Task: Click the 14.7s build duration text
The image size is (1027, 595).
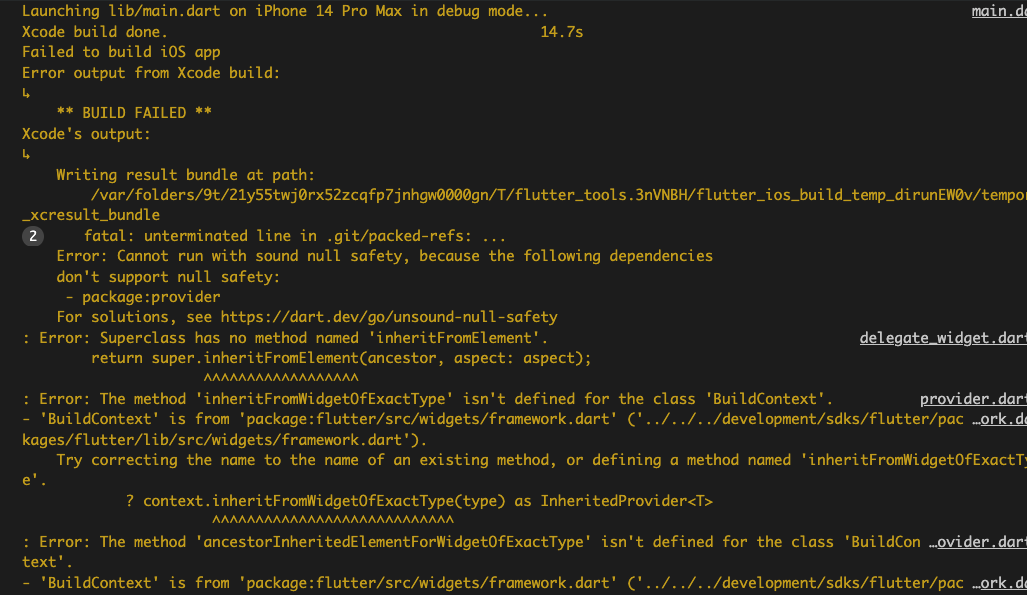Action: coord(561,32)
